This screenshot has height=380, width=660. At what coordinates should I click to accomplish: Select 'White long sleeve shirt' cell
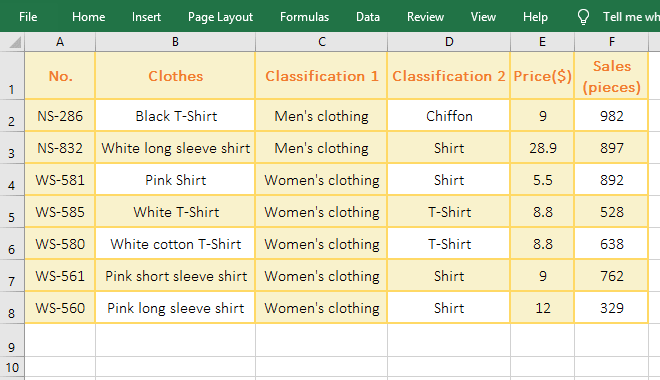(175, 148)
